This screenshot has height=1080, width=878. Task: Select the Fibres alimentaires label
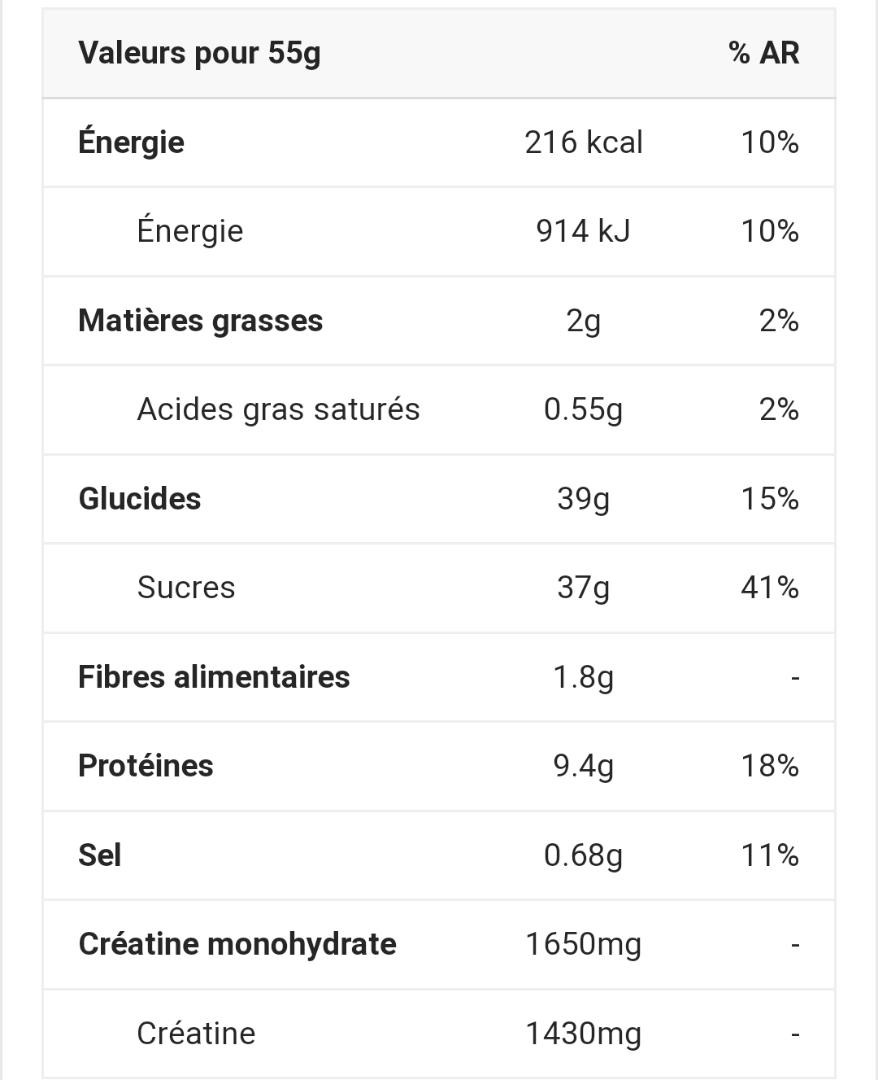tap(214, 677)
